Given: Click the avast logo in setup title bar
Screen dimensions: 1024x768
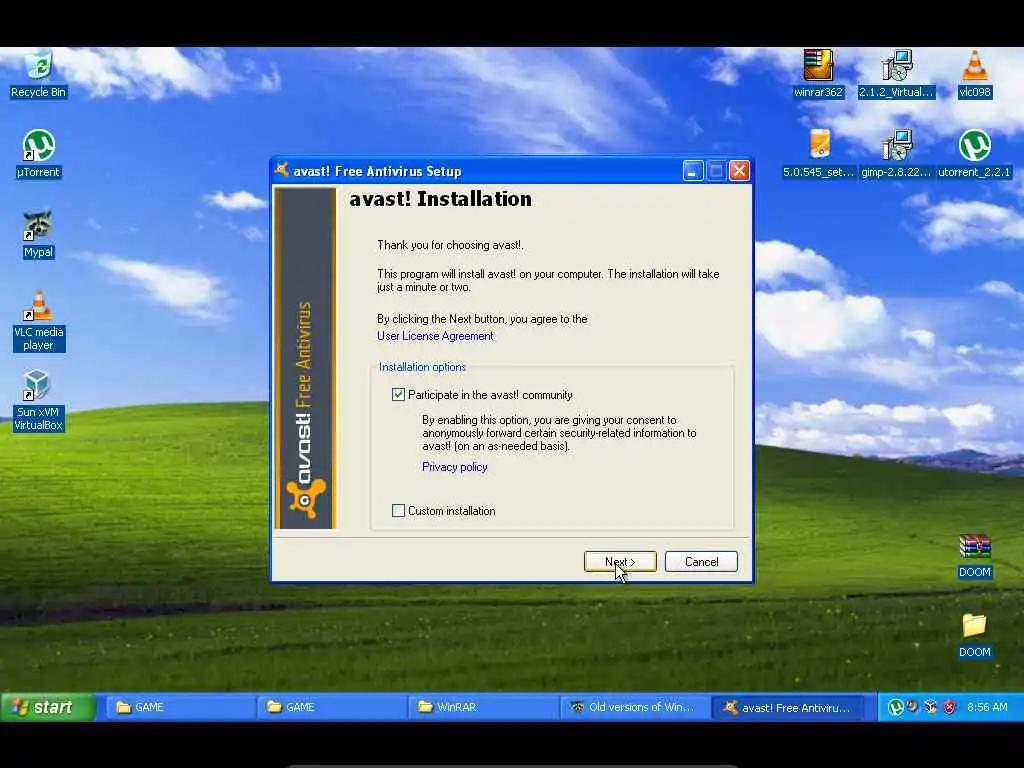Looking at the screenshot, I should click(x=281, y=170).
